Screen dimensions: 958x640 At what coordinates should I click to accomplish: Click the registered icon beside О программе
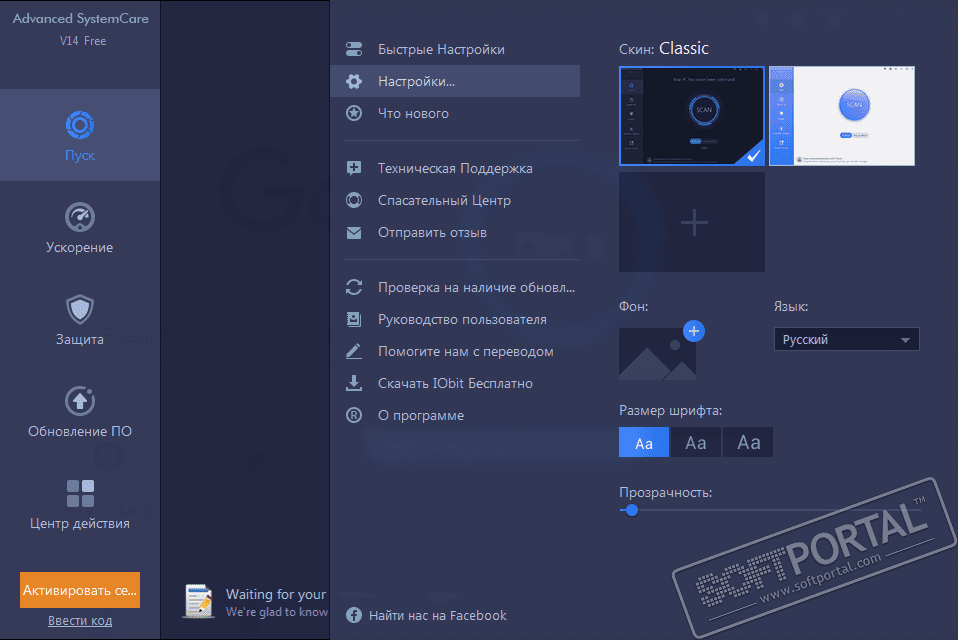(x=354, y=415)
